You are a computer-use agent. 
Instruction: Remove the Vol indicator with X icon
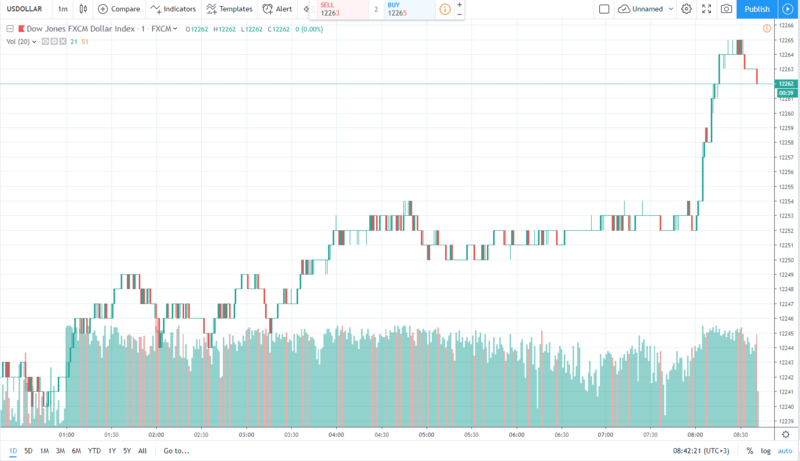pyautogui.click(x=62, y=41)
